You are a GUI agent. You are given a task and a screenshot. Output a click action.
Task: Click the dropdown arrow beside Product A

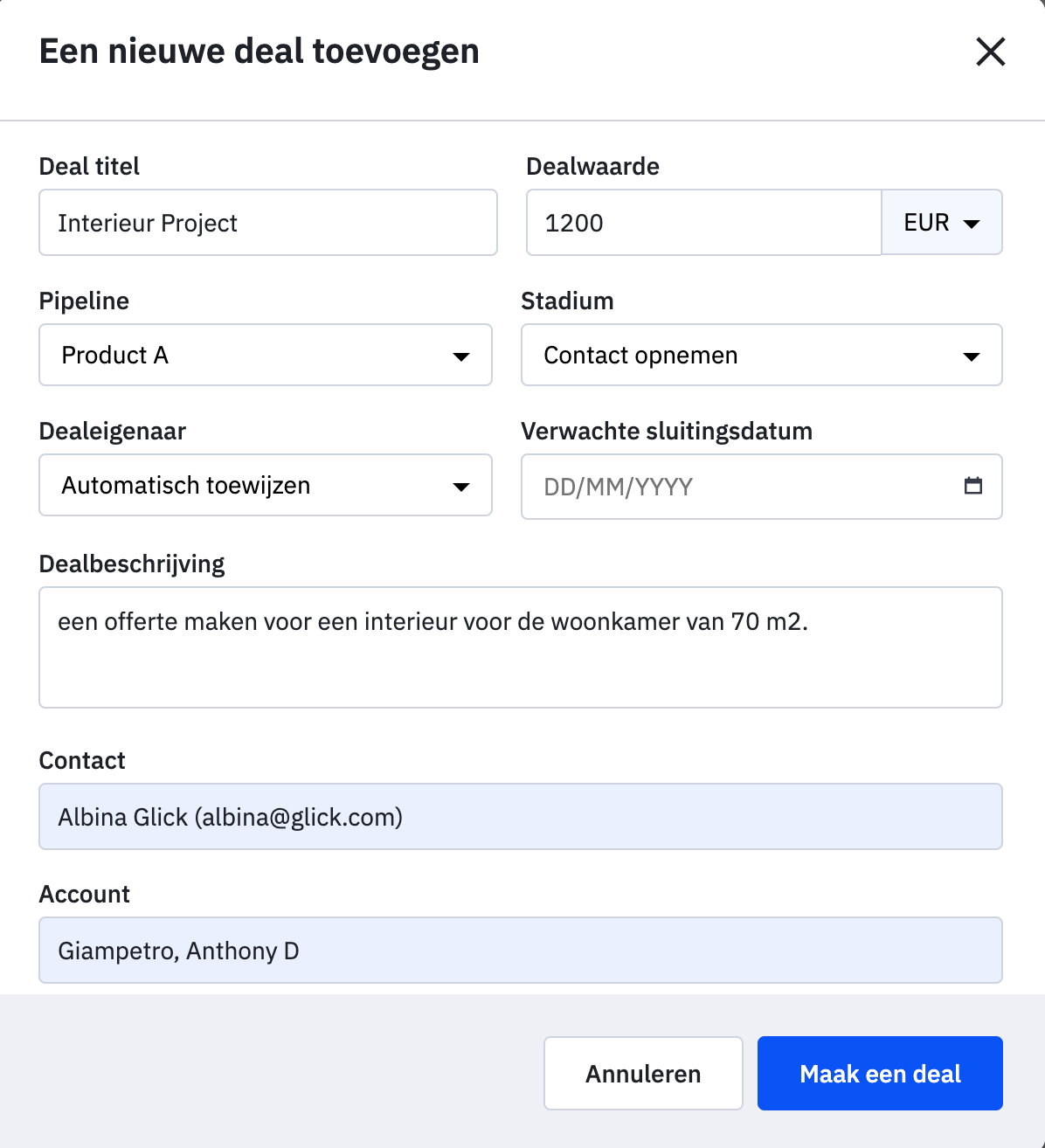point(460,356)
